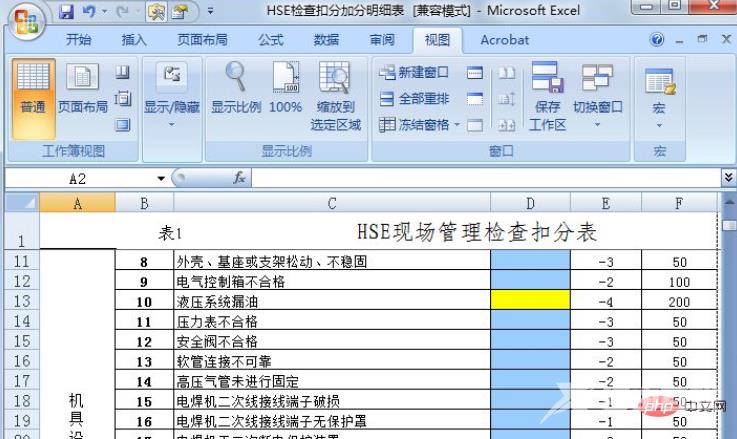Select the yellow highlighted cell D13

point(530,301)
